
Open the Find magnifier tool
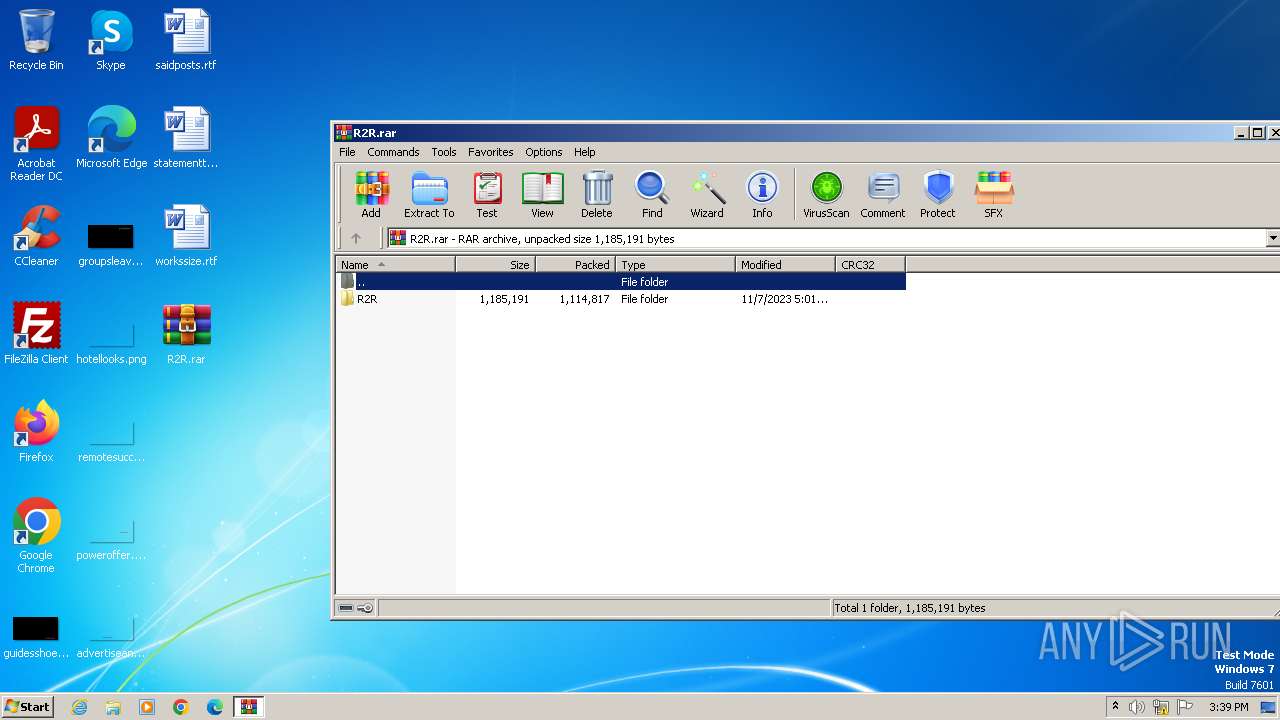tap(652, 195)
